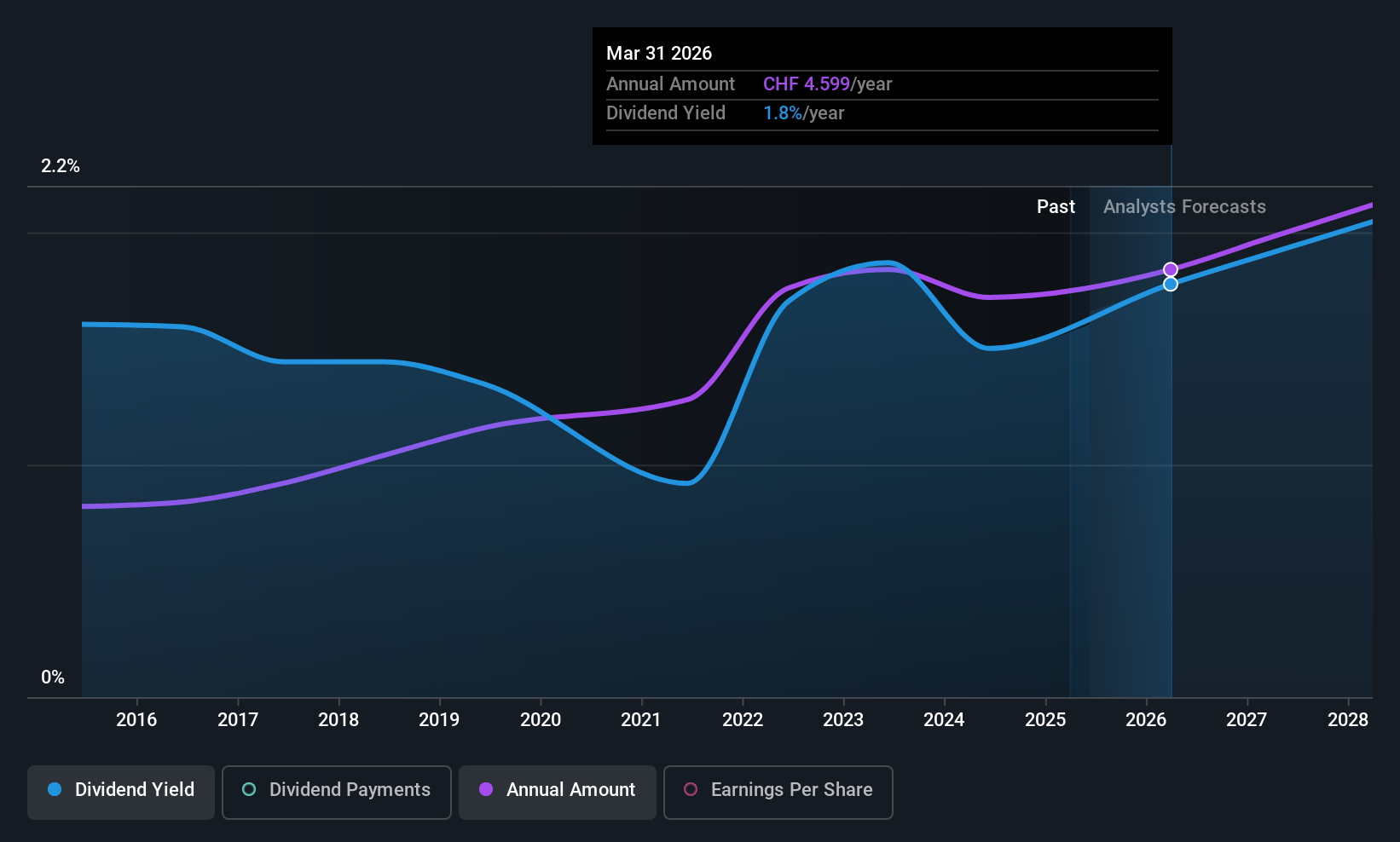Click the CHF 4.599/year tooltip value
This screenshot has height=842, width=1400.
pos(827,84)
